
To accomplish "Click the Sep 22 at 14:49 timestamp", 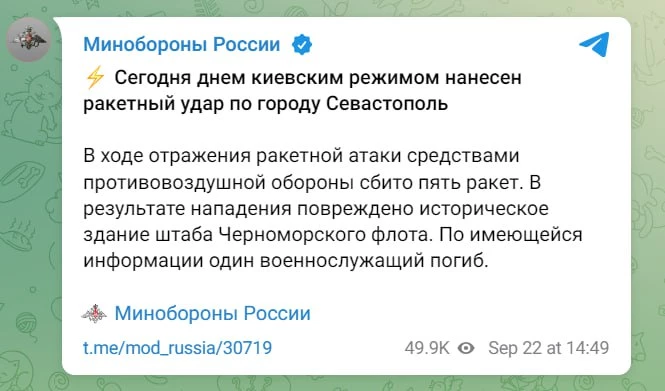I will [548, 348].
